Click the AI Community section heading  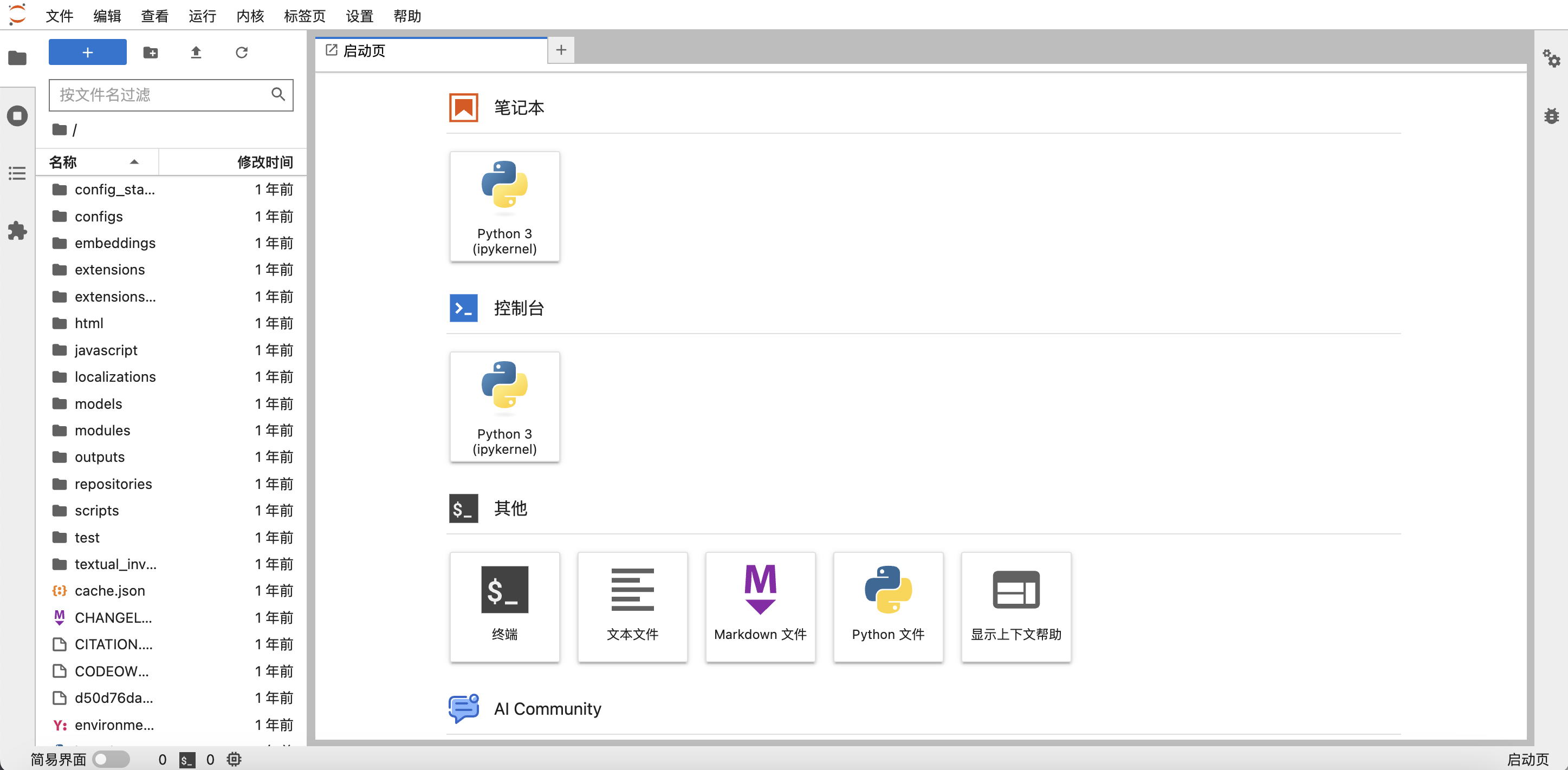547,709
